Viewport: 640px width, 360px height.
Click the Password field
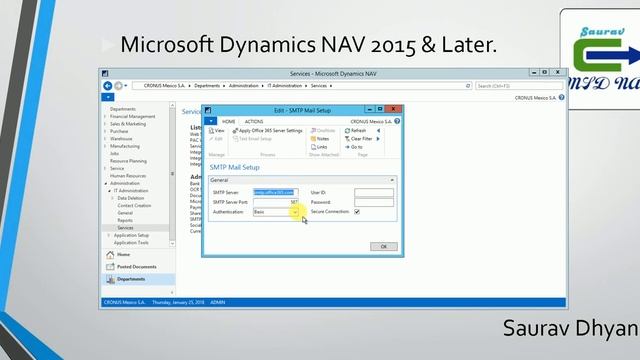point(374,202)
